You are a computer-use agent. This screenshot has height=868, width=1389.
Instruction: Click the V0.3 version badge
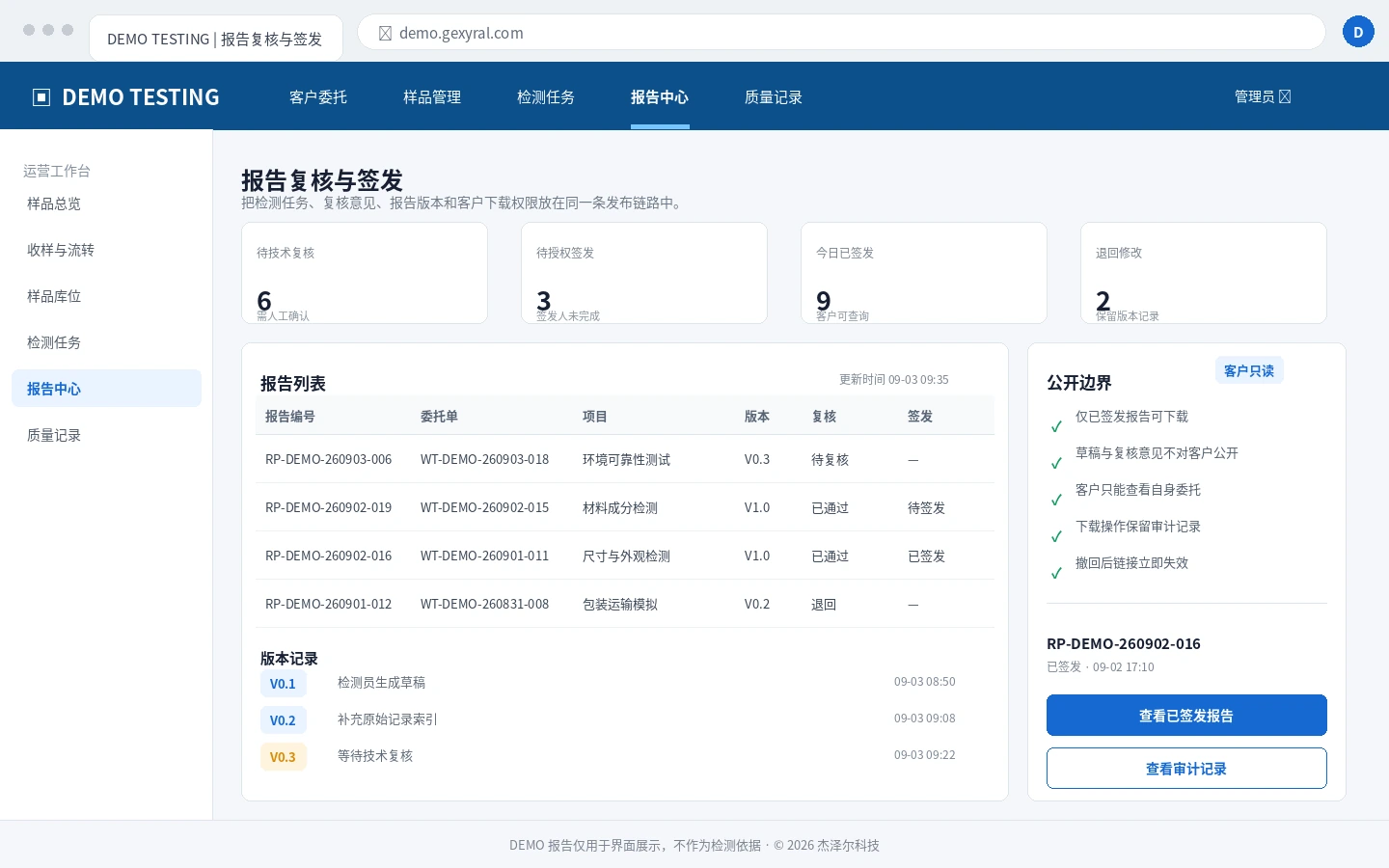283,757
